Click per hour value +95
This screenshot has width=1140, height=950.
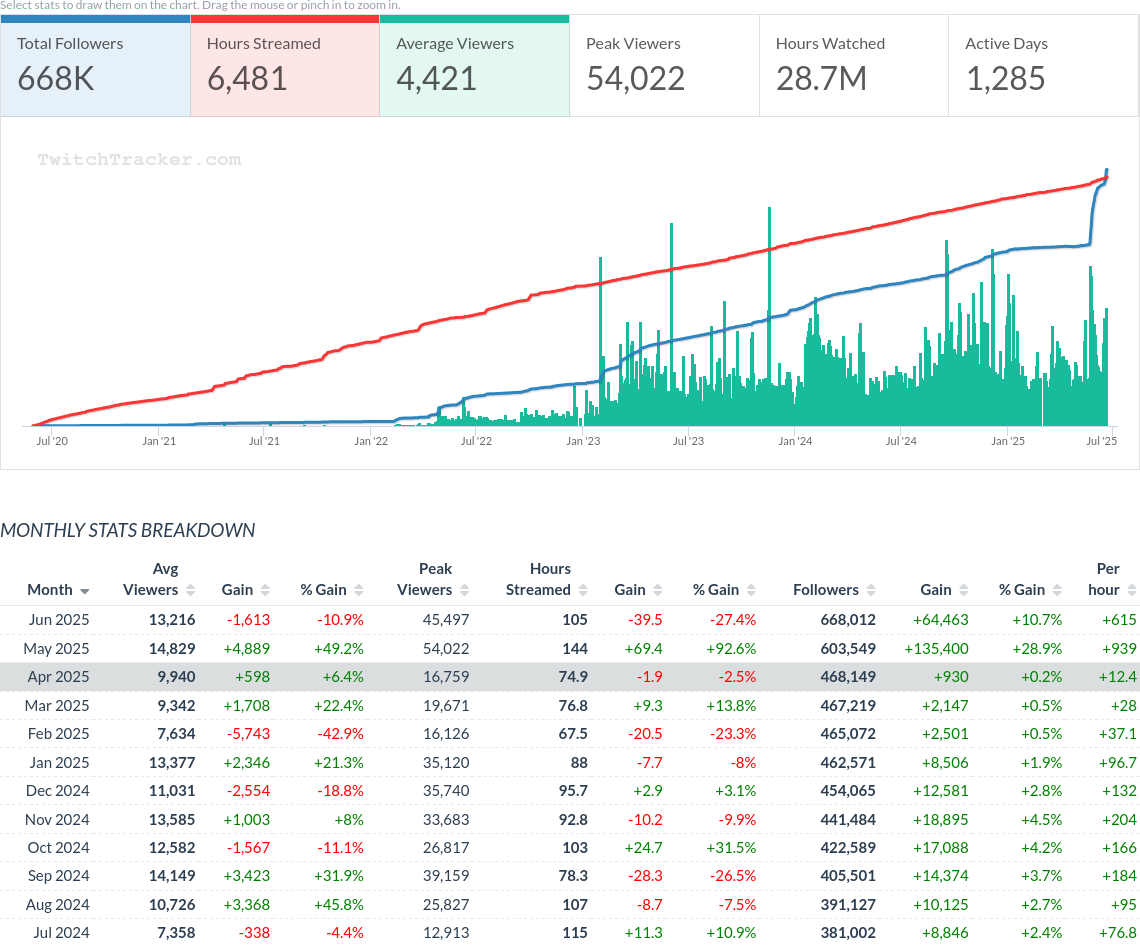click(1123, 905)
